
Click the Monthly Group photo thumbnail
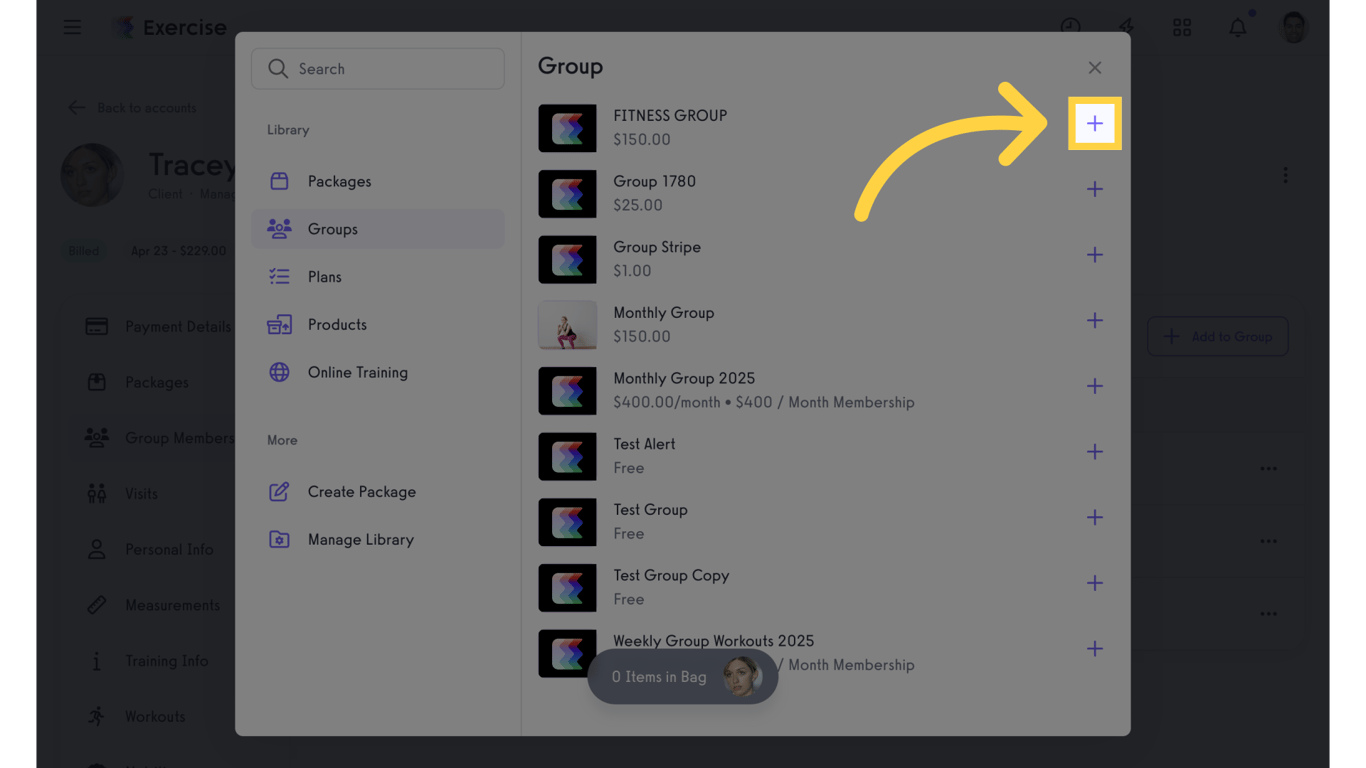click(567, 325)
